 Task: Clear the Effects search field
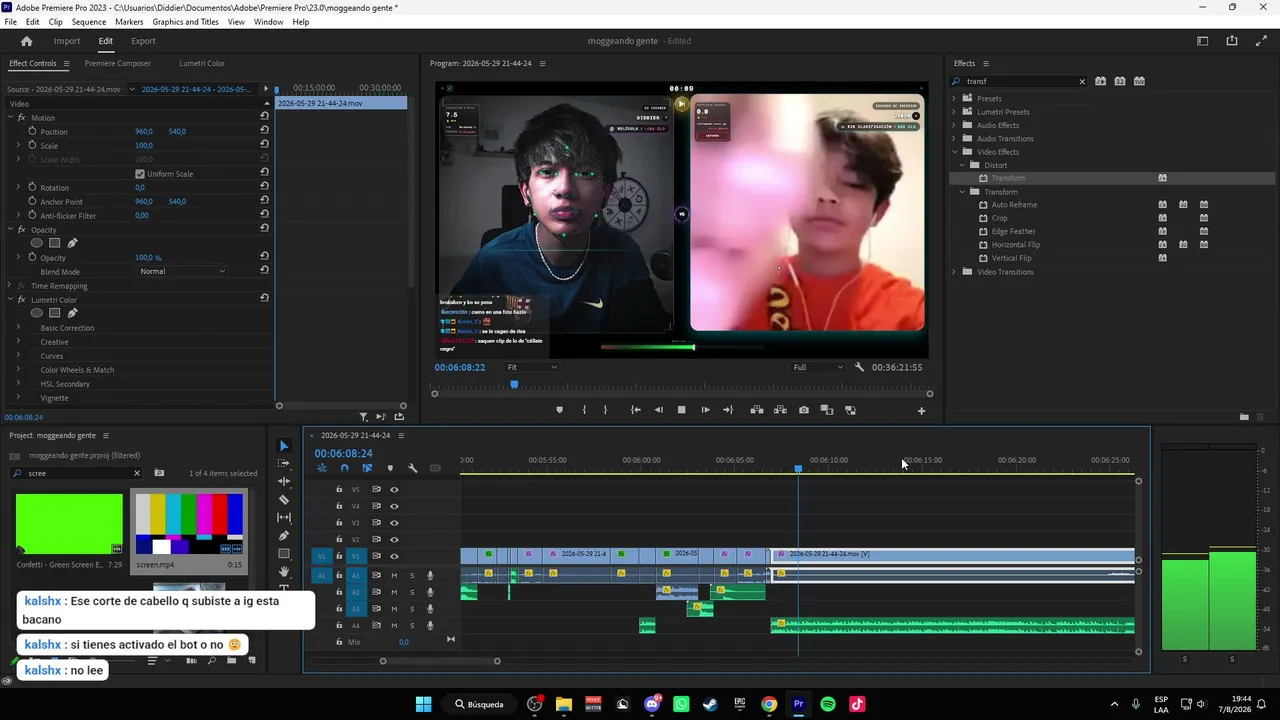click(1082, 82)
